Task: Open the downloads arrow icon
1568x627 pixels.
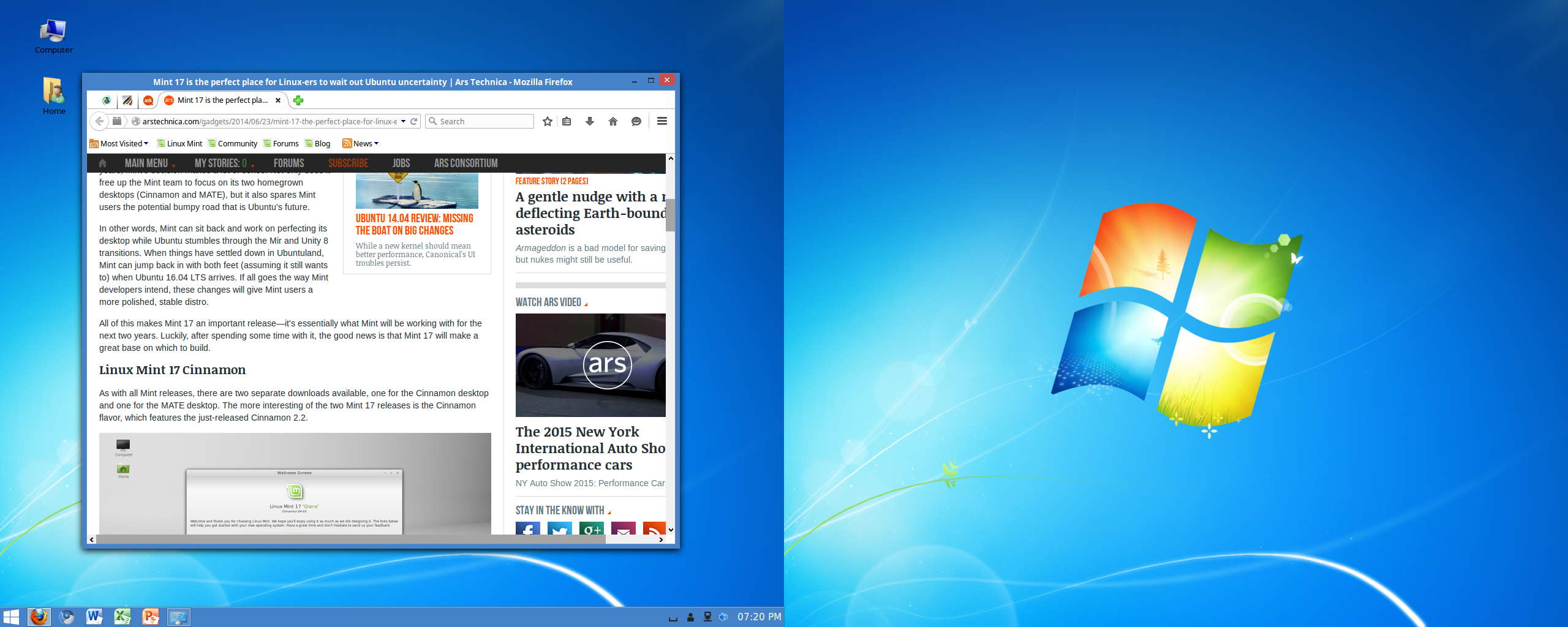Action: [x=590, y=121]
